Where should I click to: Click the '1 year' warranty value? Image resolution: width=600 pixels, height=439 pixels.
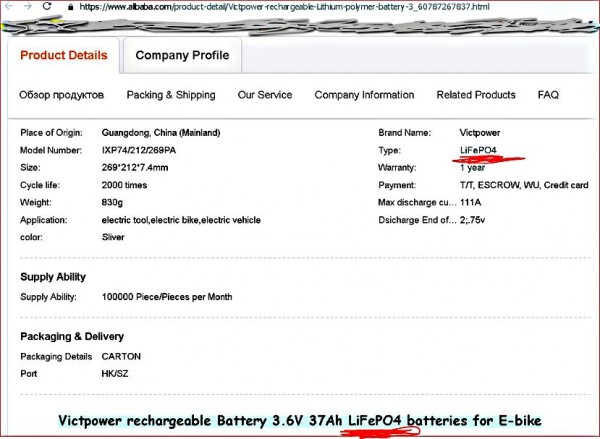click(472, 167)
